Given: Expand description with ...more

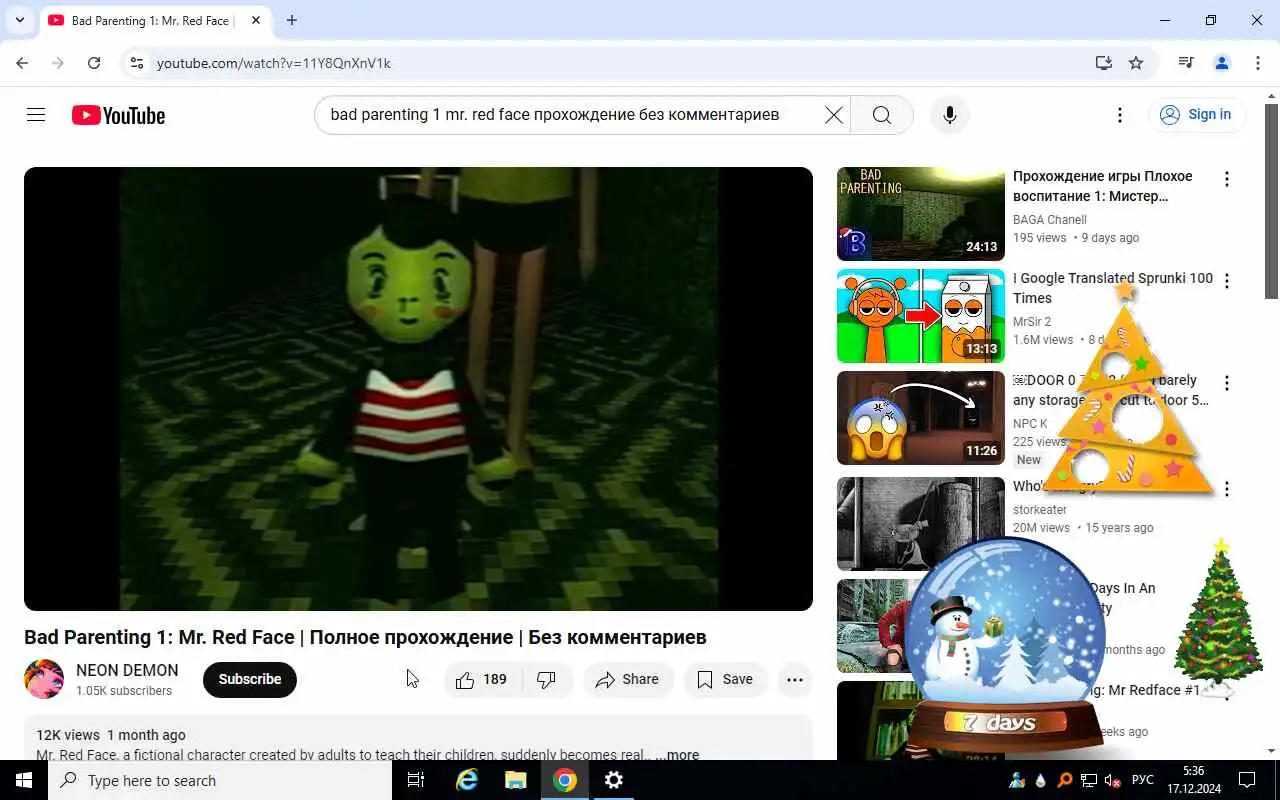Looking at the screenshot, I should tap(678, 755).
